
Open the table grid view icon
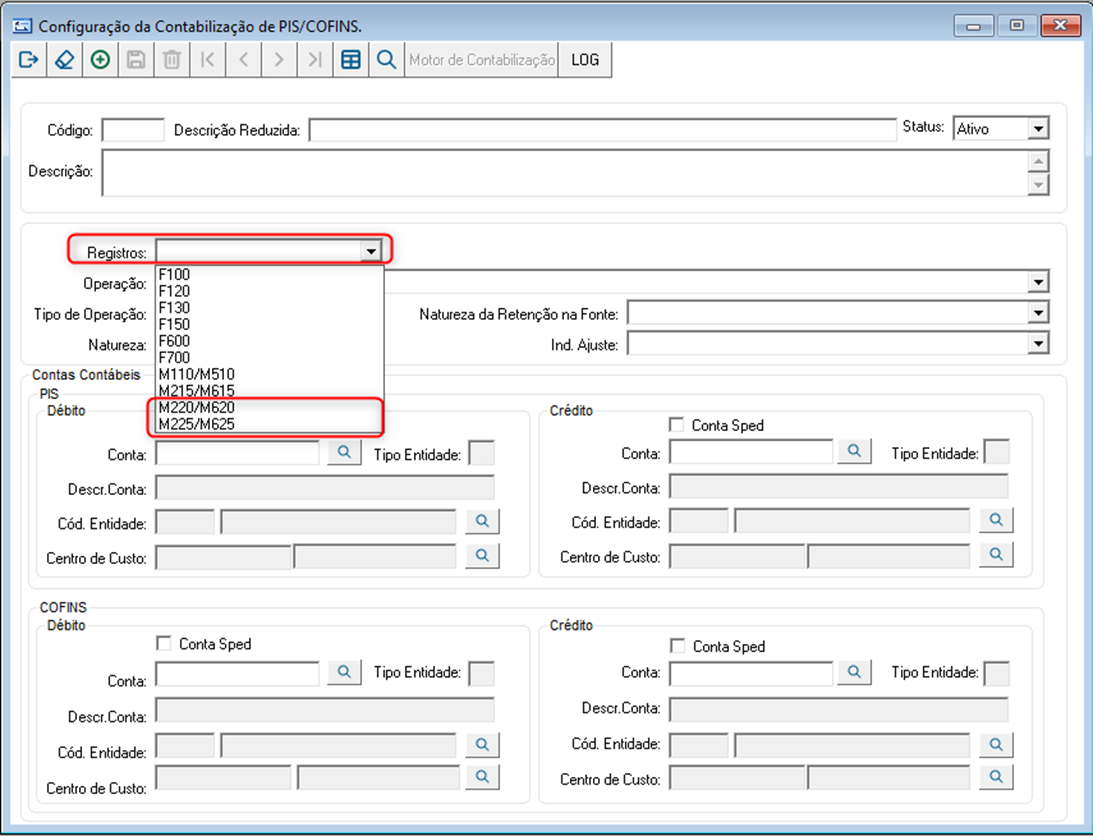pos(351,60)
